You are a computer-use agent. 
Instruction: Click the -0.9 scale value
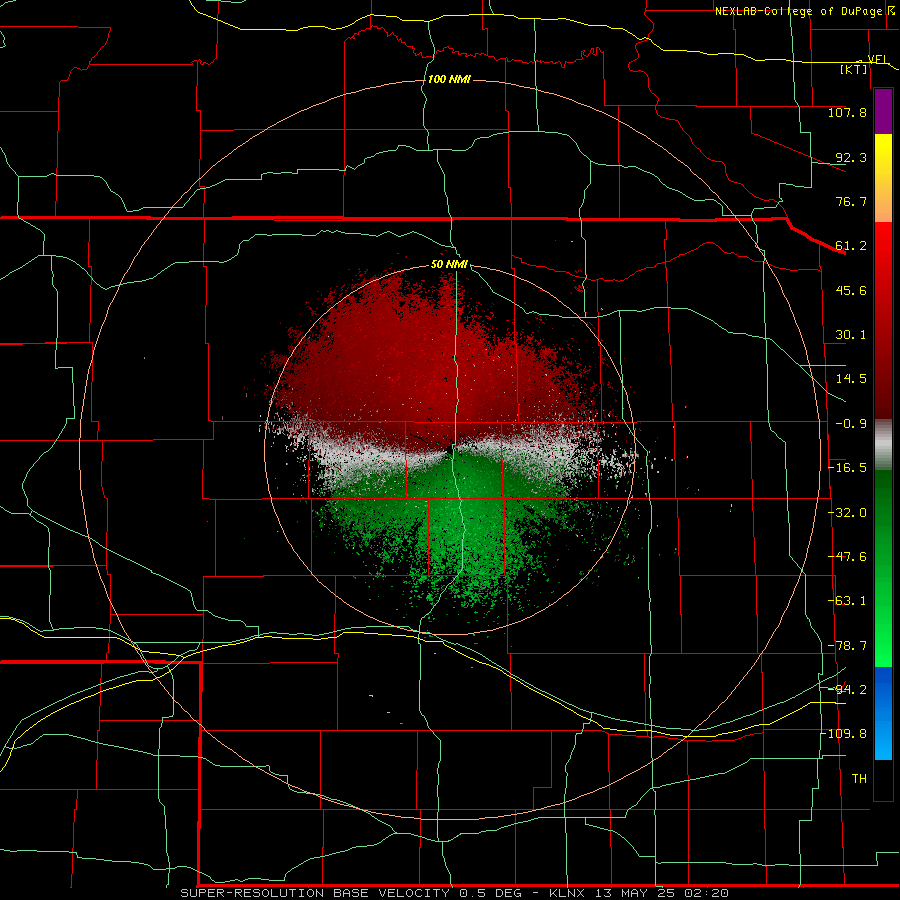(851, 424)
